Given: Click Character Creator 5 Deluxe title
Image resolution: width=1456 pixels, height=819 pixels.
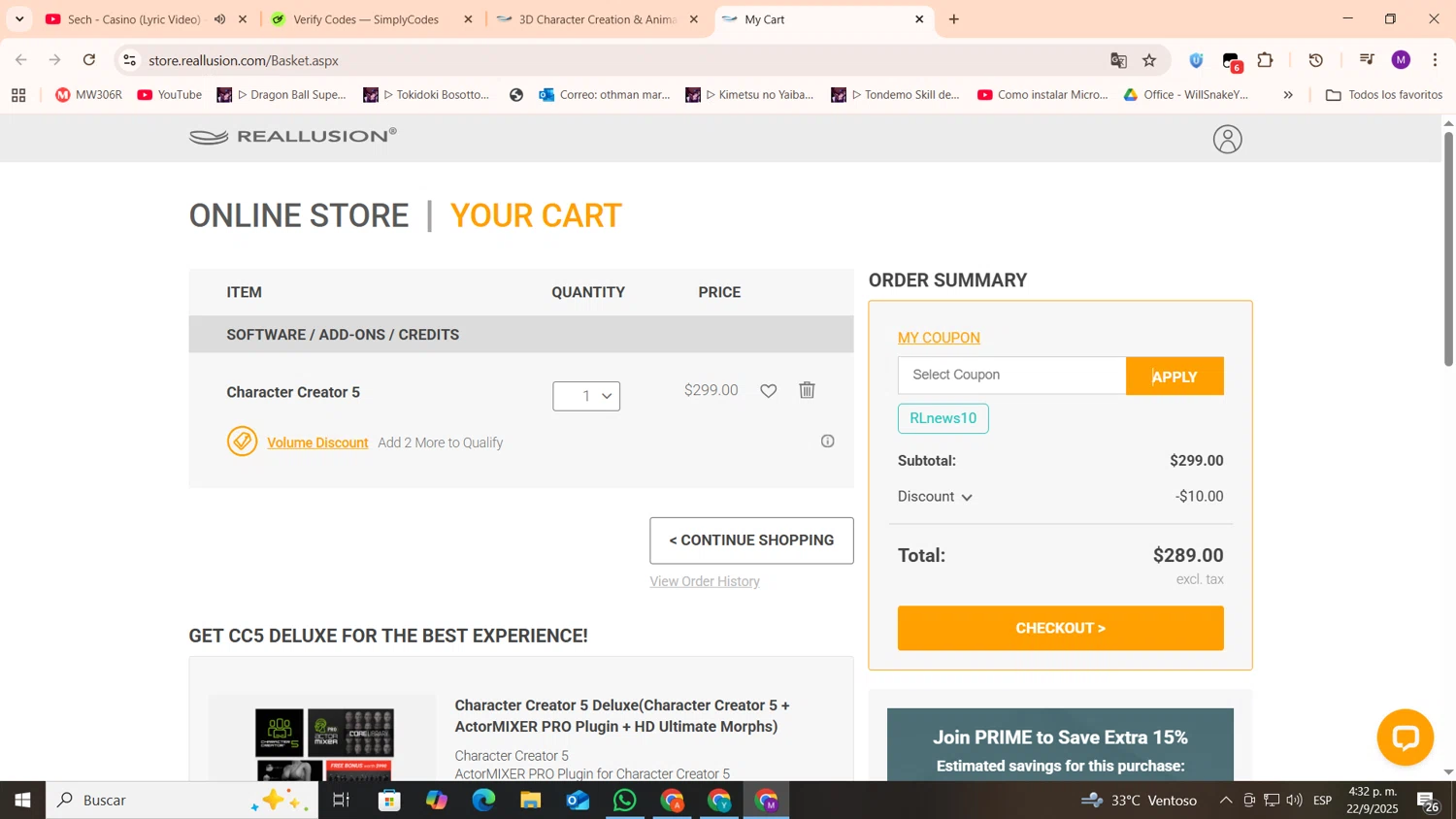Looking at the screenshot, I should pos(622,716).
